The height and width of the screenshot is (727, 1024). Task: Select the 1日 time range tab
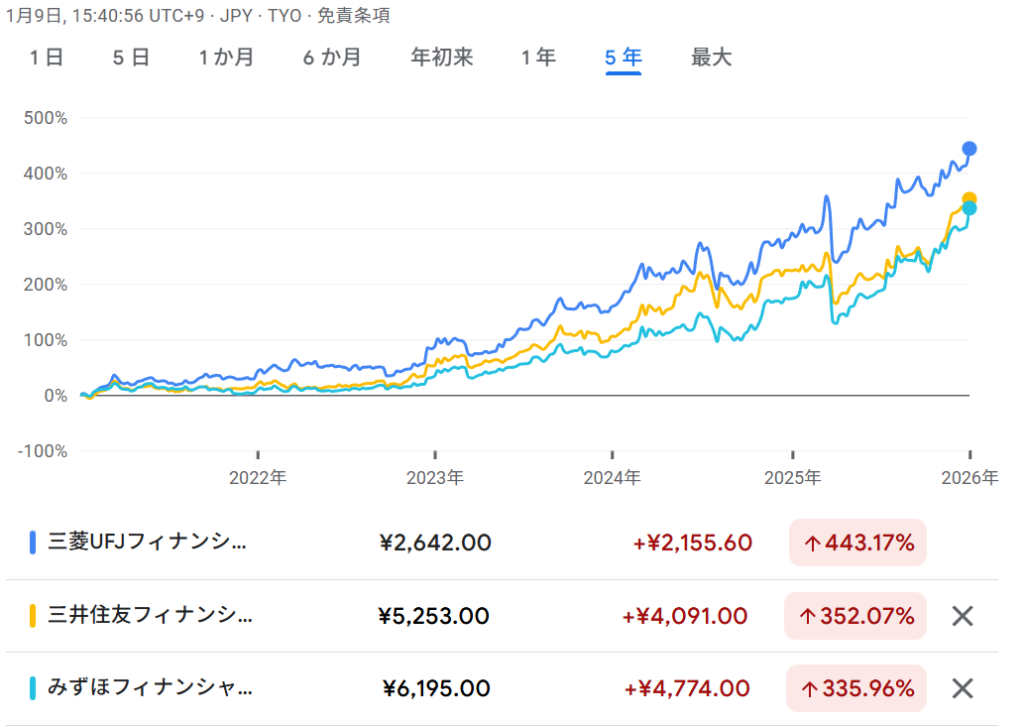pyautogui.click(x=46, y=58)
